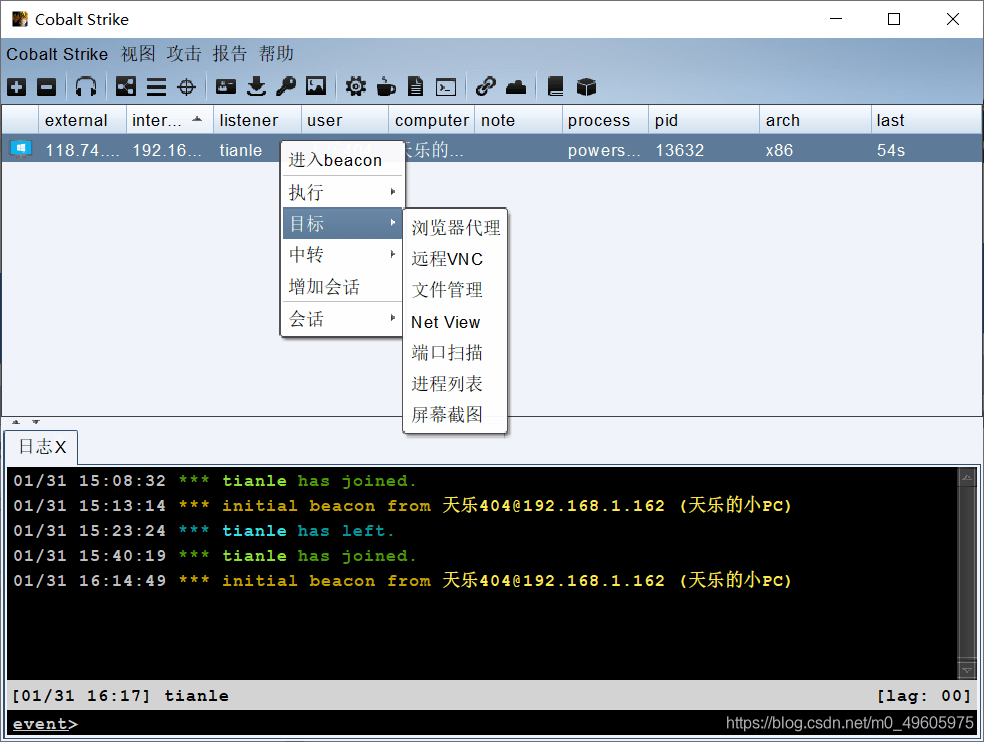Click the log scrollbar up arrow

click(967, 478)
